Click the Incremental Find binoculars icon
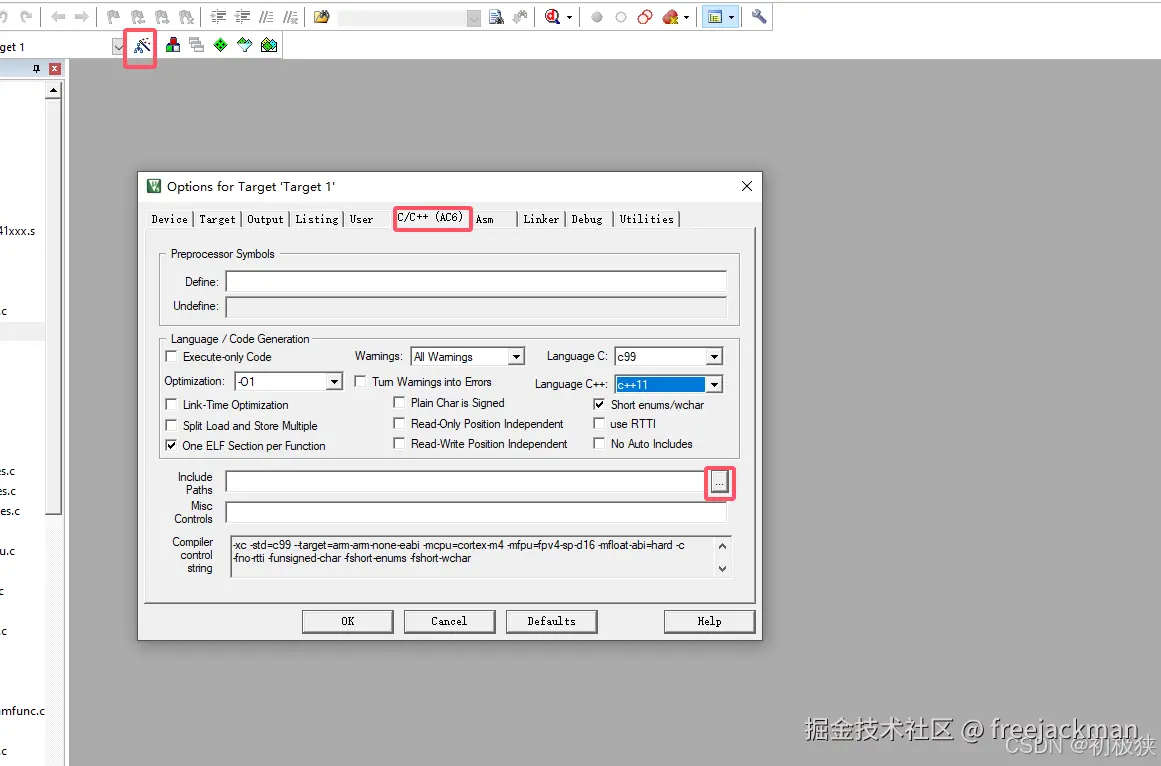The height and width of the screenshot is (766, 1161). 521,16
